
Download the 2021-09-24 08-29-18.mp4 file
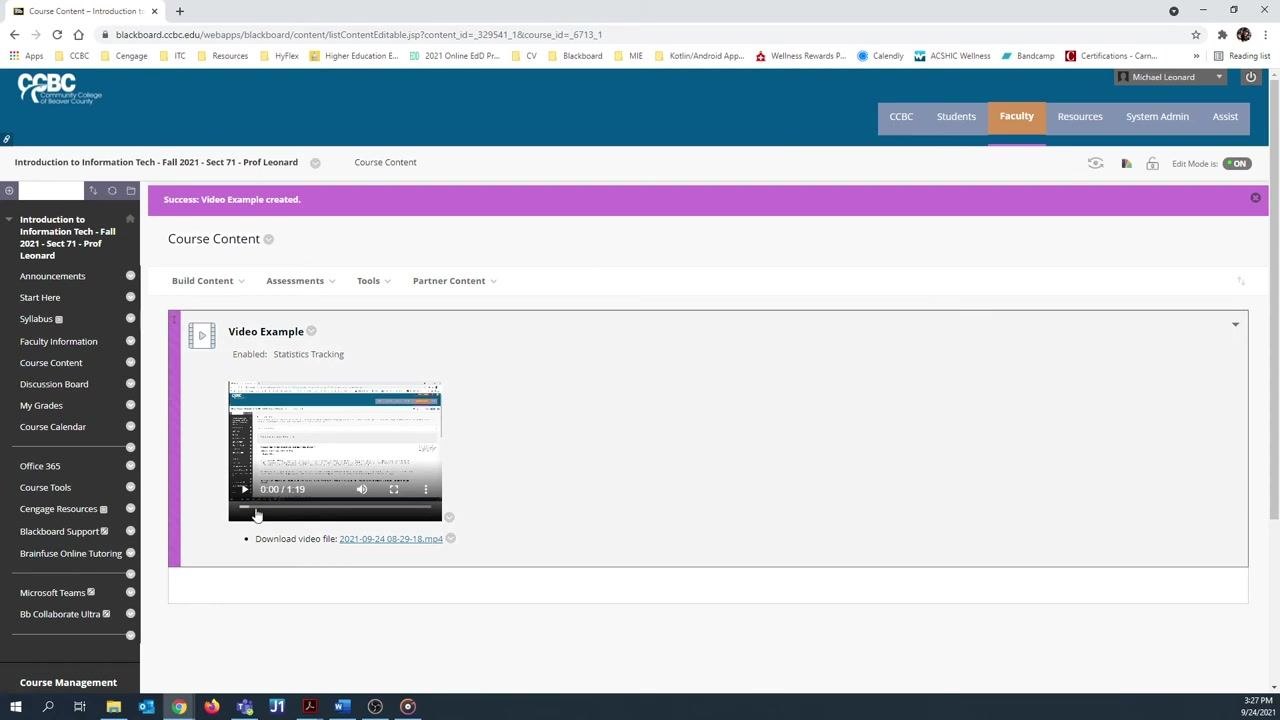[x=391, y=539]
